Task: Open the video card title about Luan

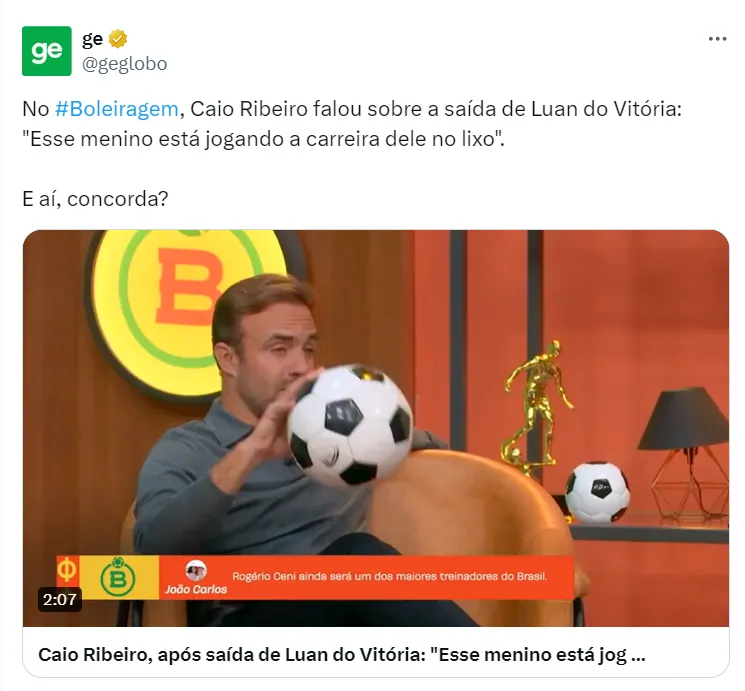Action: (342, 655)
